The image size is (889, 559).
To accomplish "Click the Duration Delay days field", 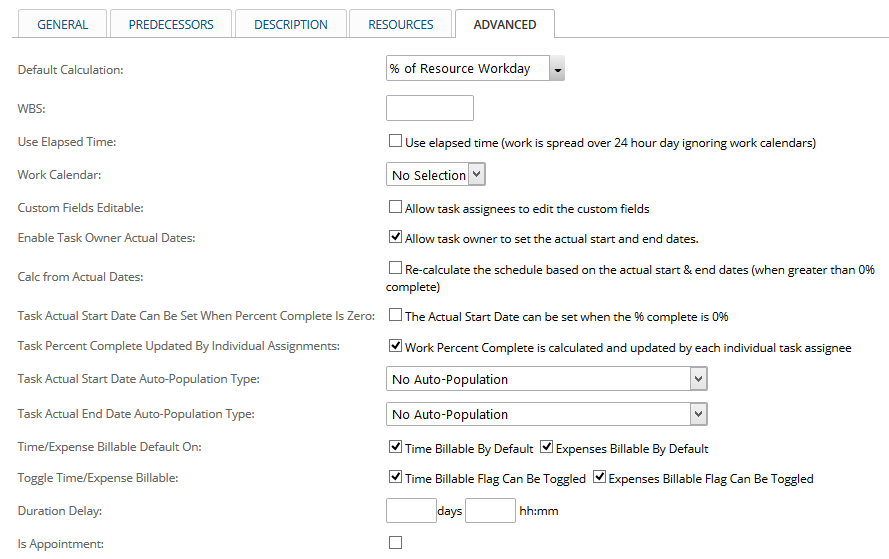I will tap(411, 510).
